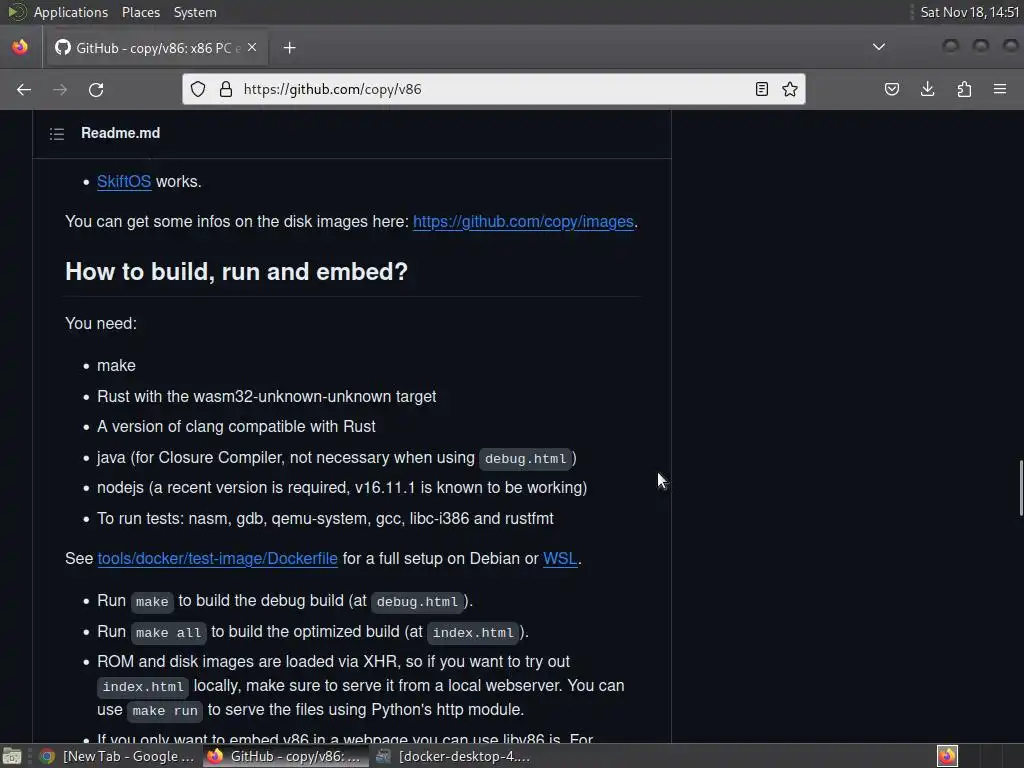Select the GitHub - copy/v86 tab

point(155,48)
